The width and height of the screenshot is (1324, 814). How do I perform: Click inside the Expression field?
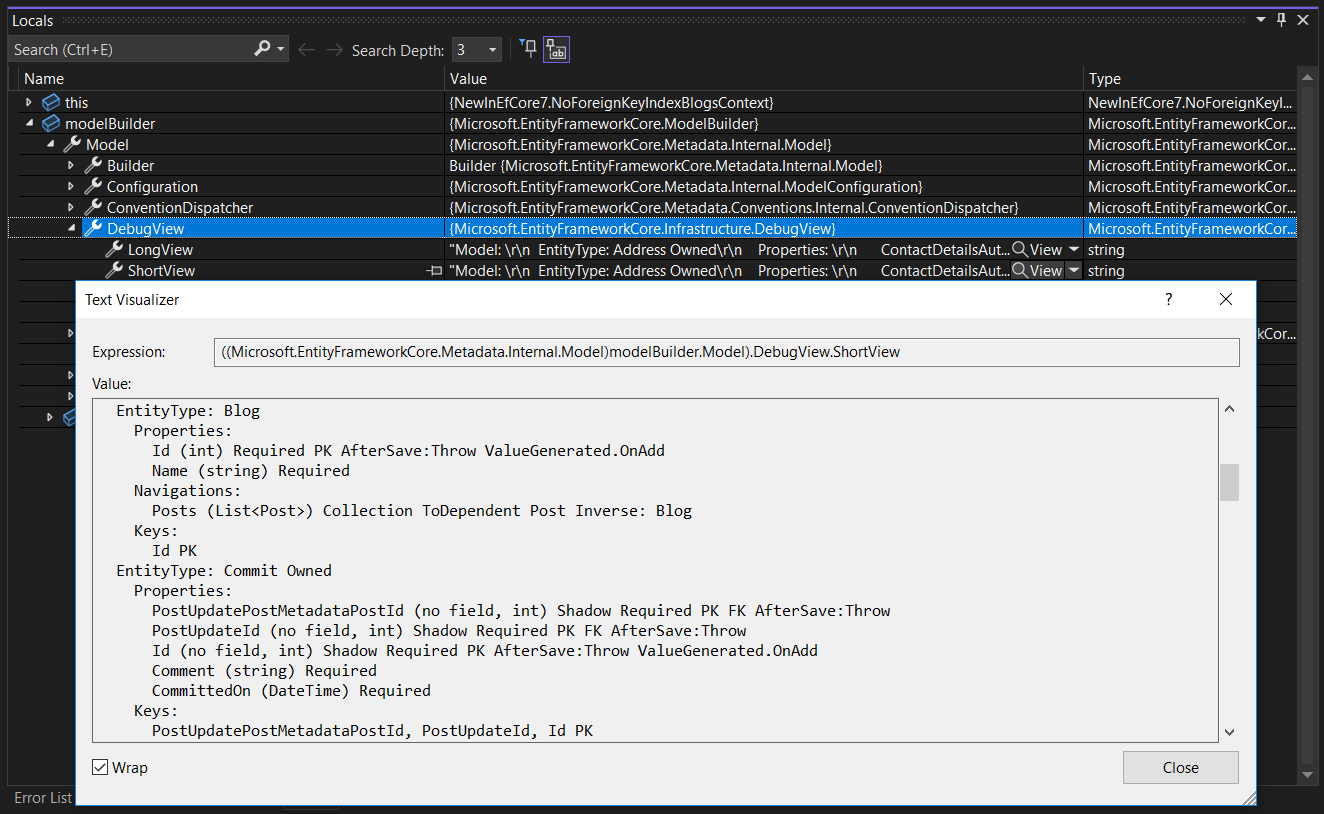tap(700, 351)
